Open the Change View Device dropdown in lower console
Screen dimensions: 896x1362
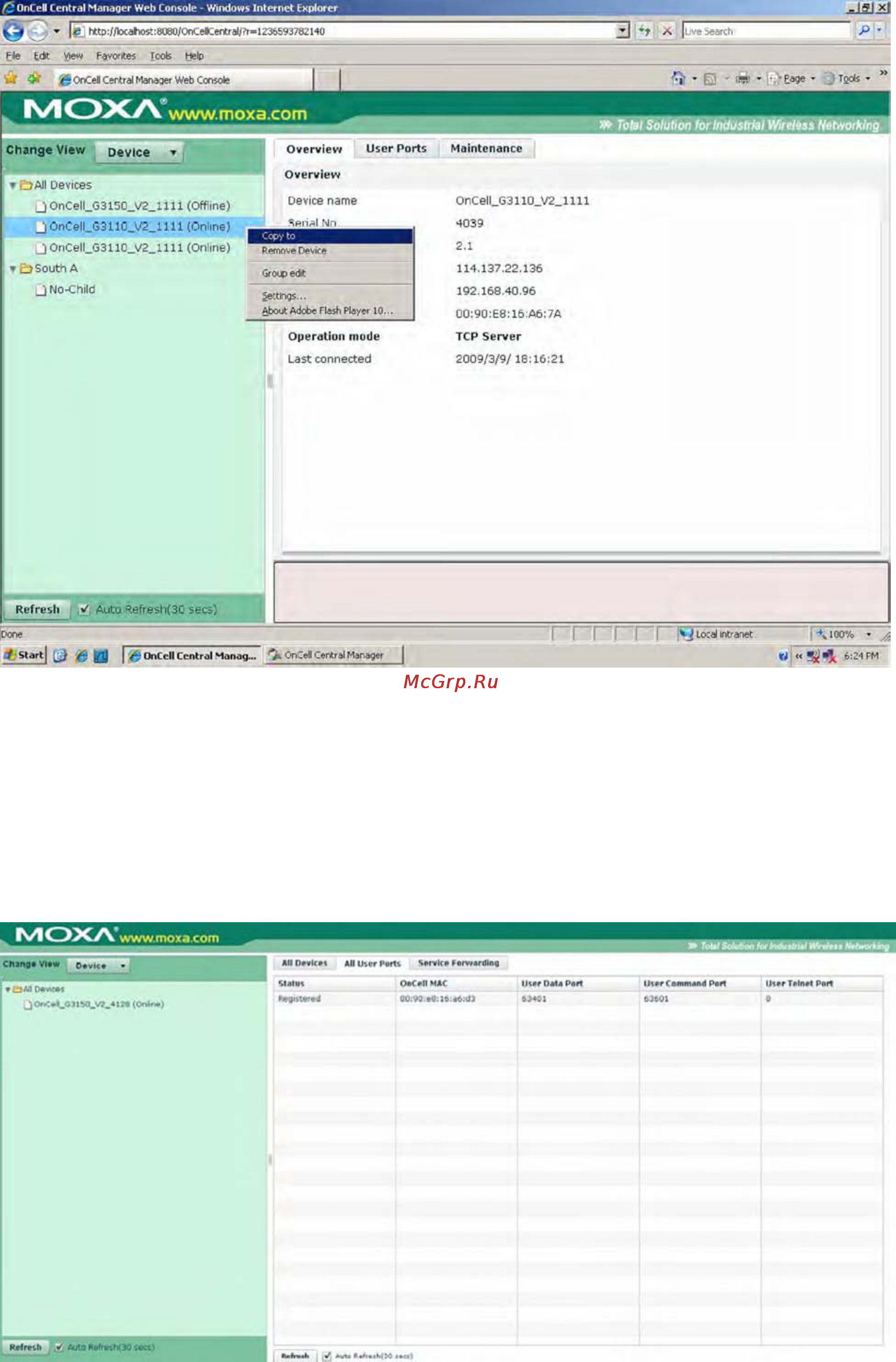[99, 965]
